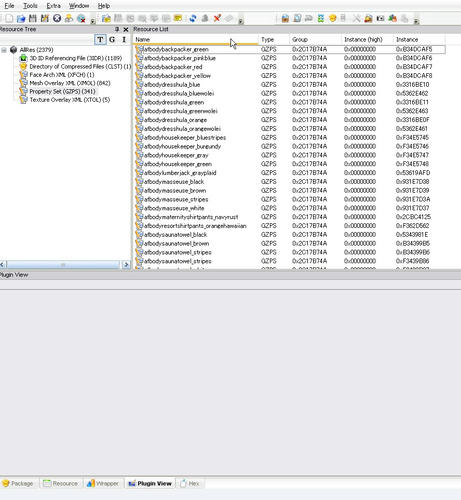Click the yellow smiley face toolbar icon

(332, 18)
